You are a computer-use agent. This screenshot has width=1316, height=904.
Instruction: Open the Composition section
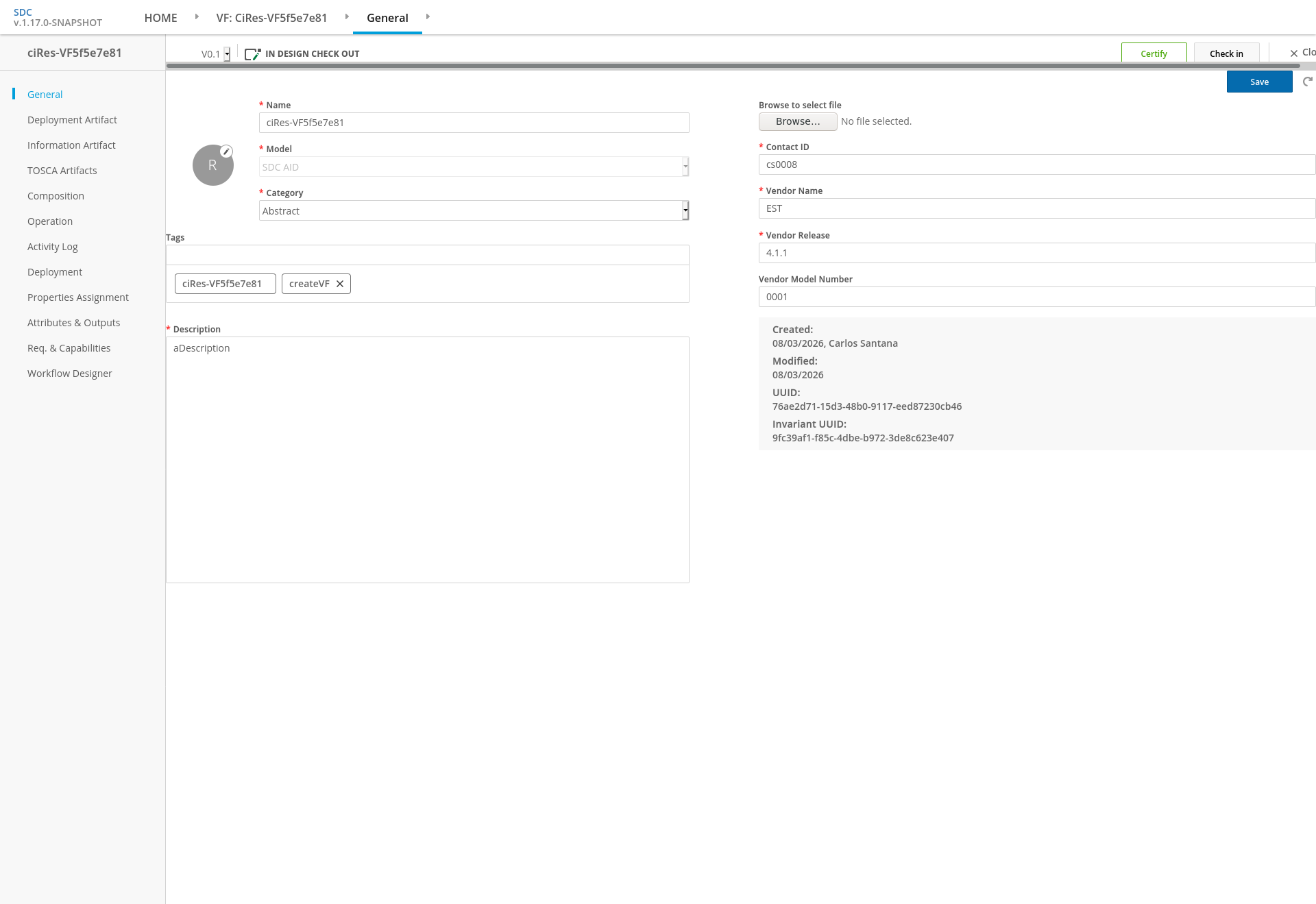pyautogui.click(x=56, y=196)
